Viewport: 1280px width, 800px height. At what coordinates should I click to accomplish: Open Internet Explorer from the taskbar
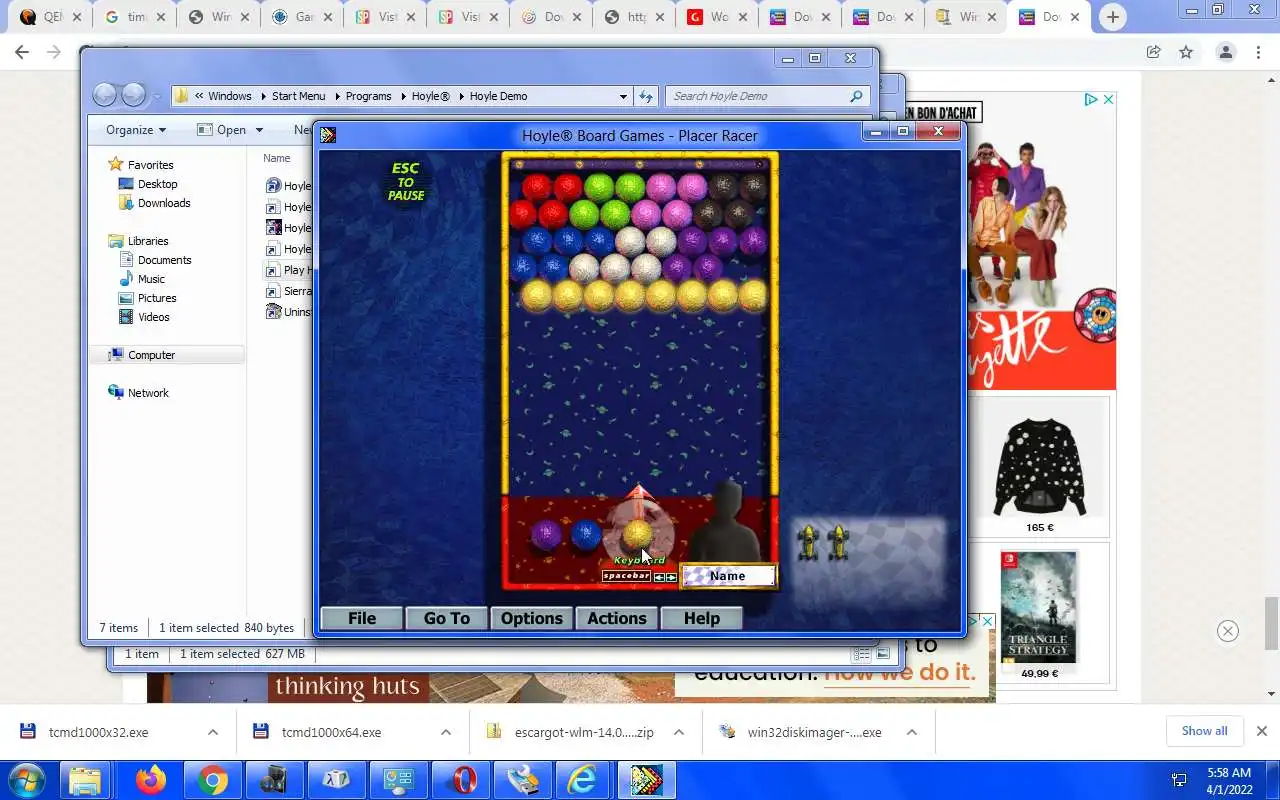click(583, 780)
